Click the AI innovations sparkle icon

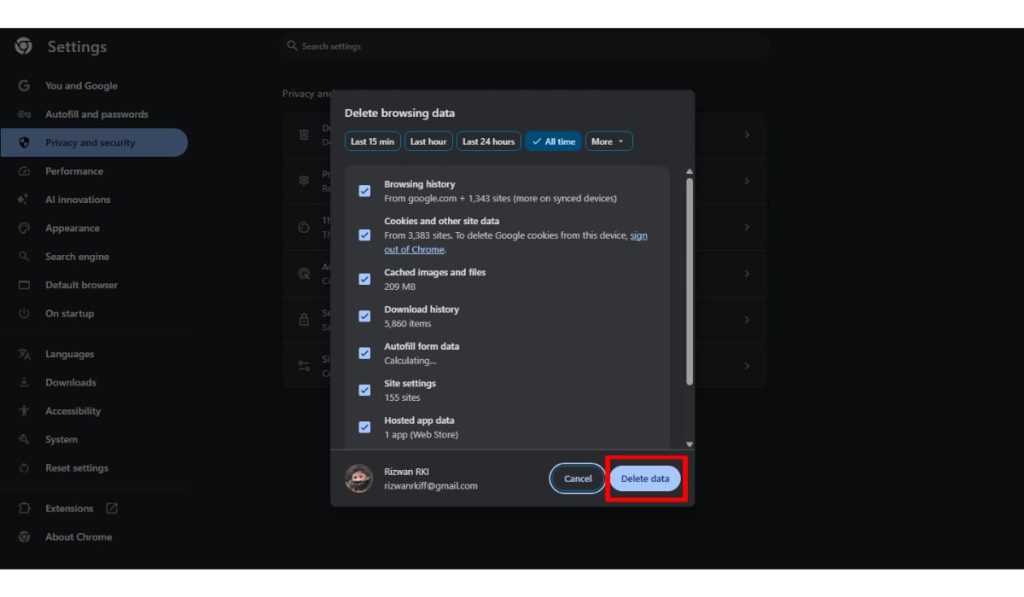coord(24,199)
